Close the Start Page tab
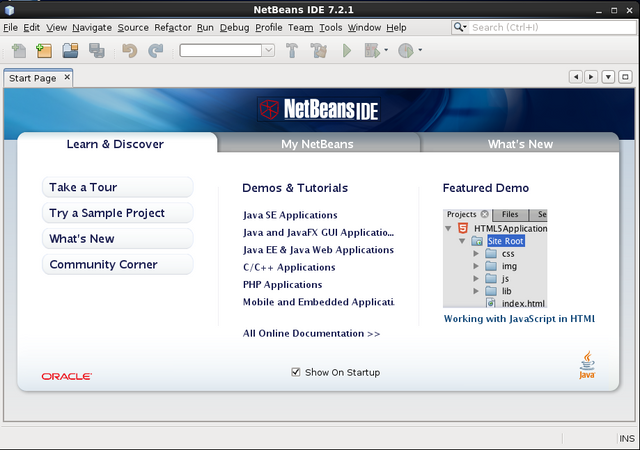The height and width of the screenshot is (450, 640). pyautogui.click(x=67, y=77)
